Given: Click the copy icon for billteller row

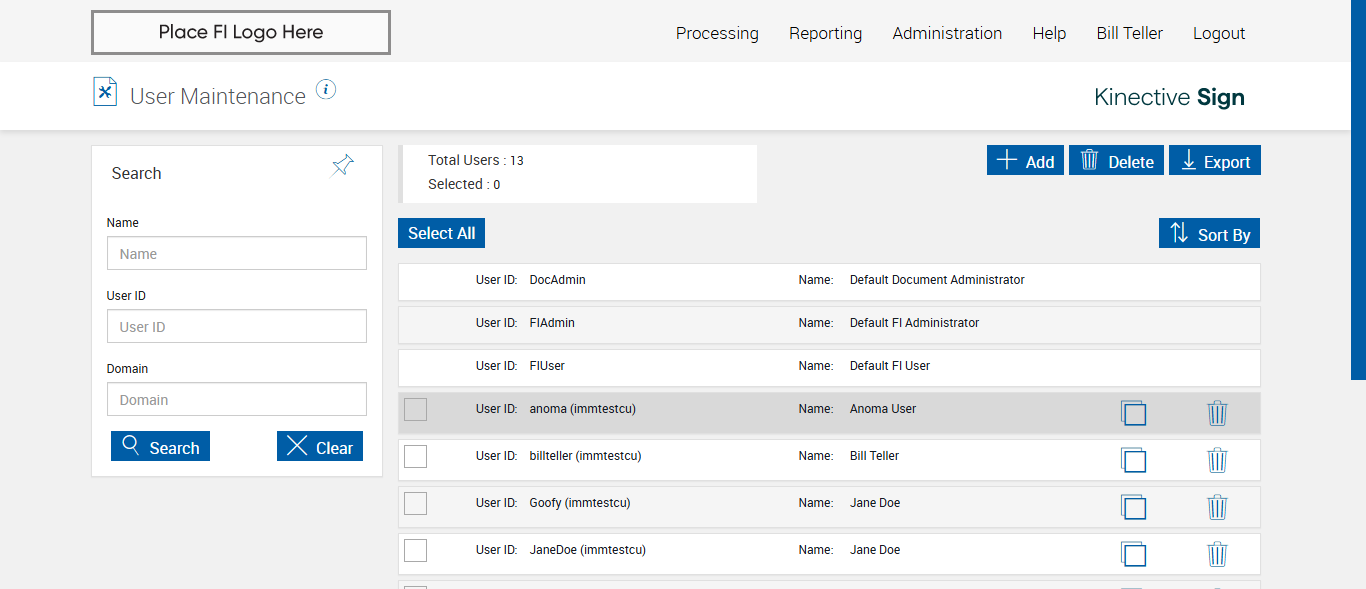Looking at the screenshot, I should [1133, 460].
